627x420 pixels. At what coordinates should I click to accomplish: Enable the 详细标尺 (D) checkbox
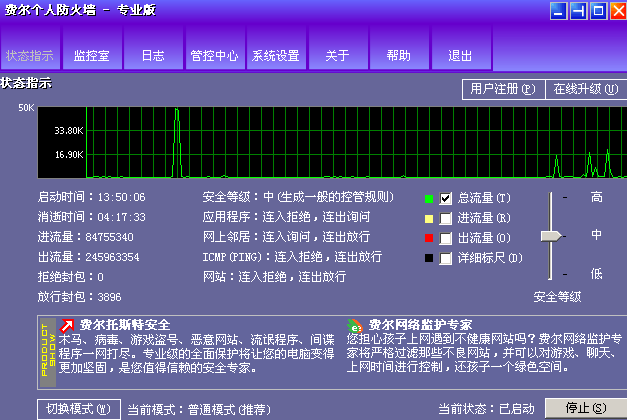coord(445,258)
